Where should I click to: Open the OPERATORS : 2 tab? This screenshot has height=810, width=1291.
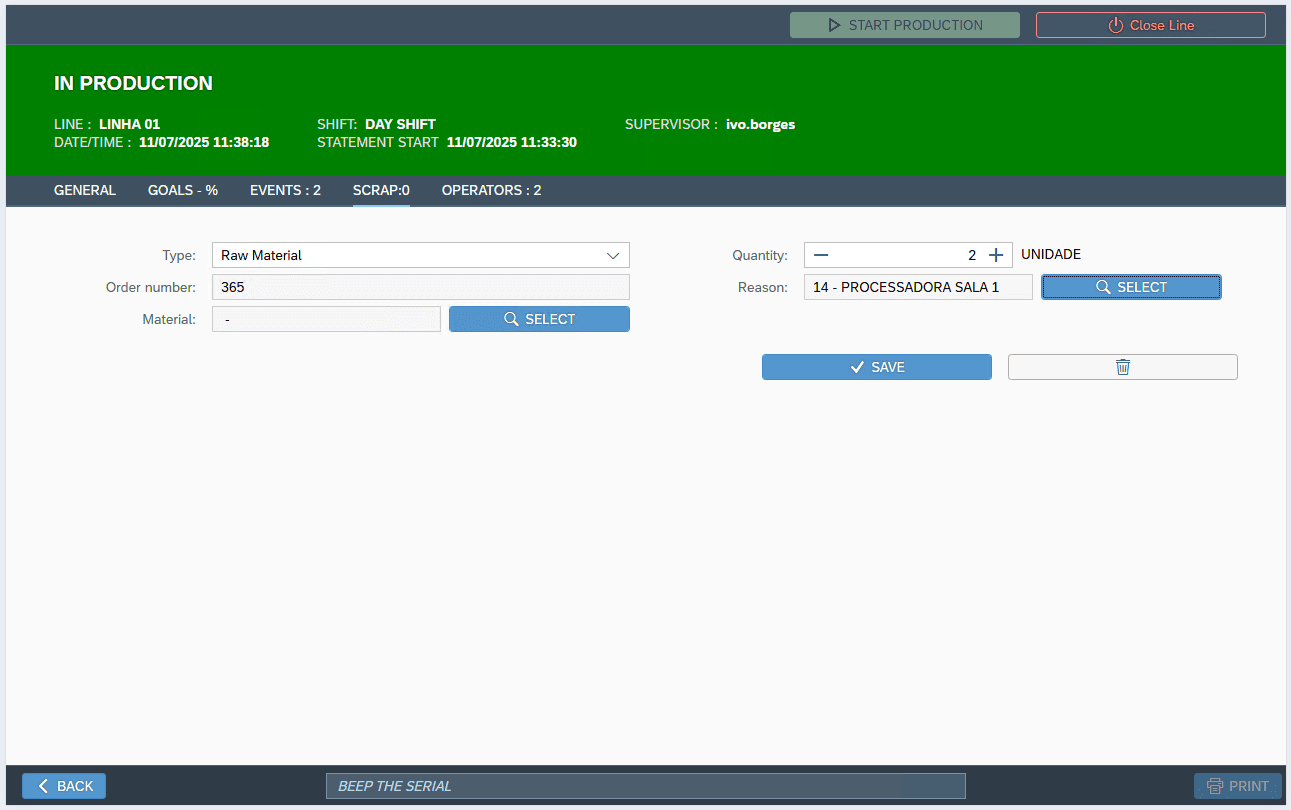[491, 190]
